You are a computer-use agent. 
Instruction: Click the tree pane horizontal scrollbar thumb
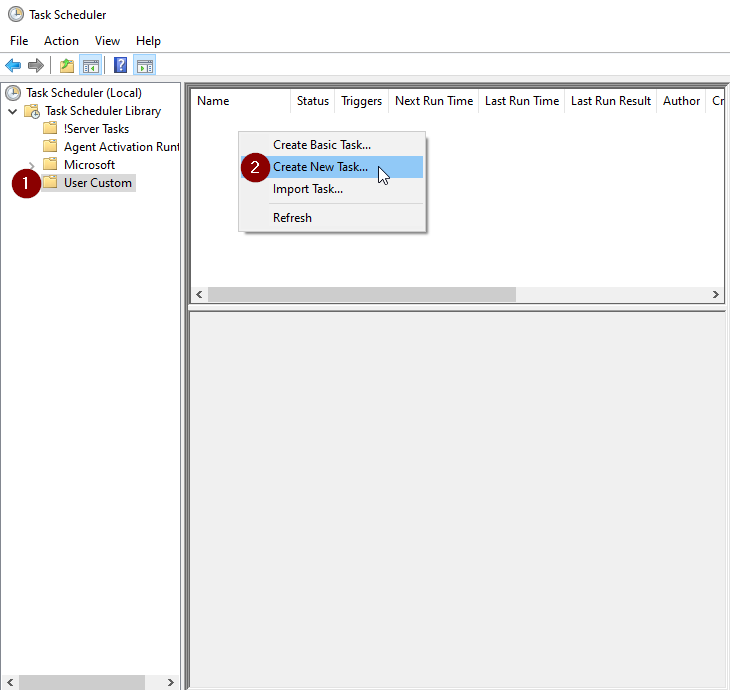pyautogui.click(x=82, y=683)
